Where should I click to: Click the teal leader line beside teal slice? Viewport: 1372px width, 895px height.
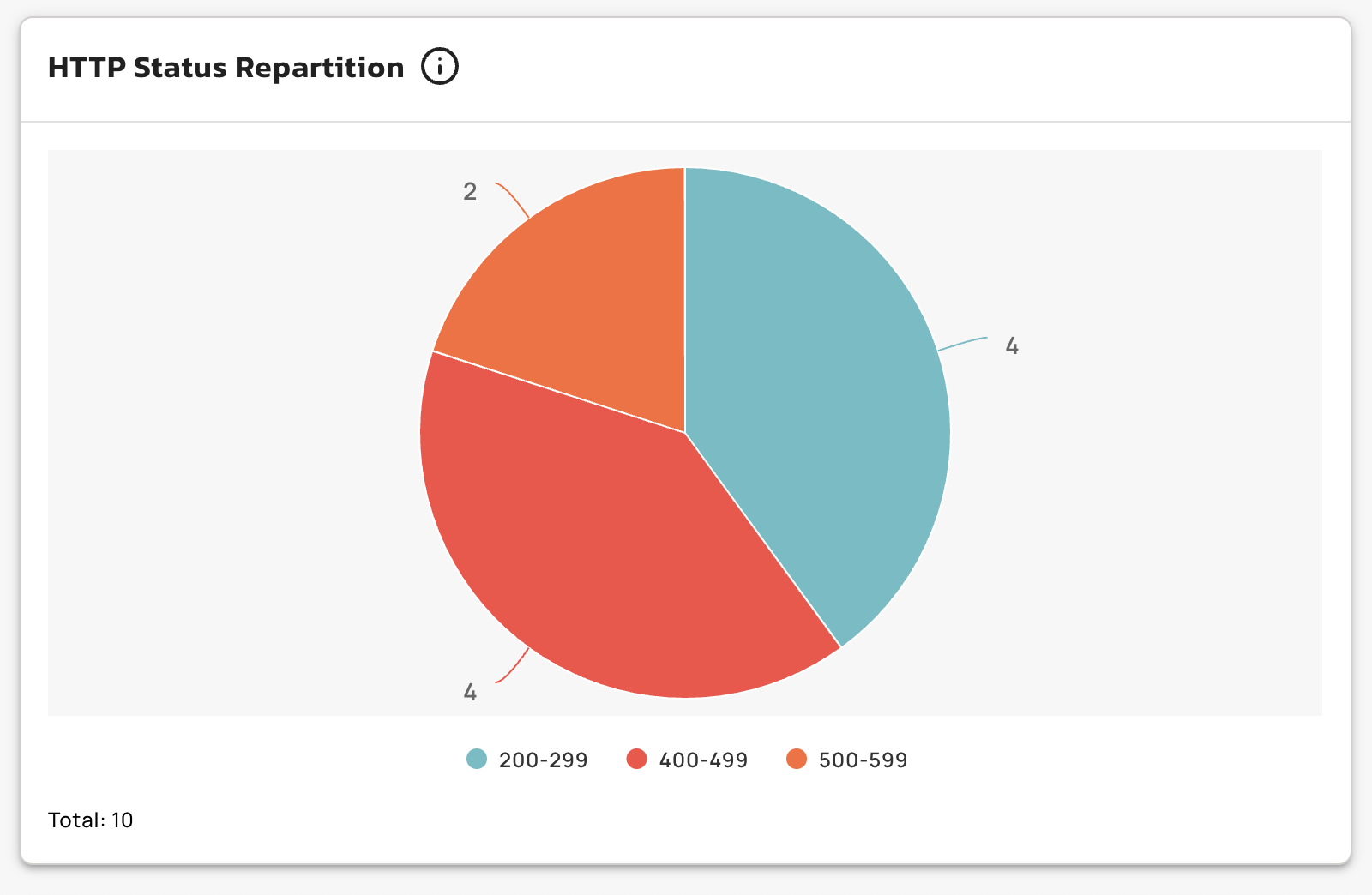point(962,343)
